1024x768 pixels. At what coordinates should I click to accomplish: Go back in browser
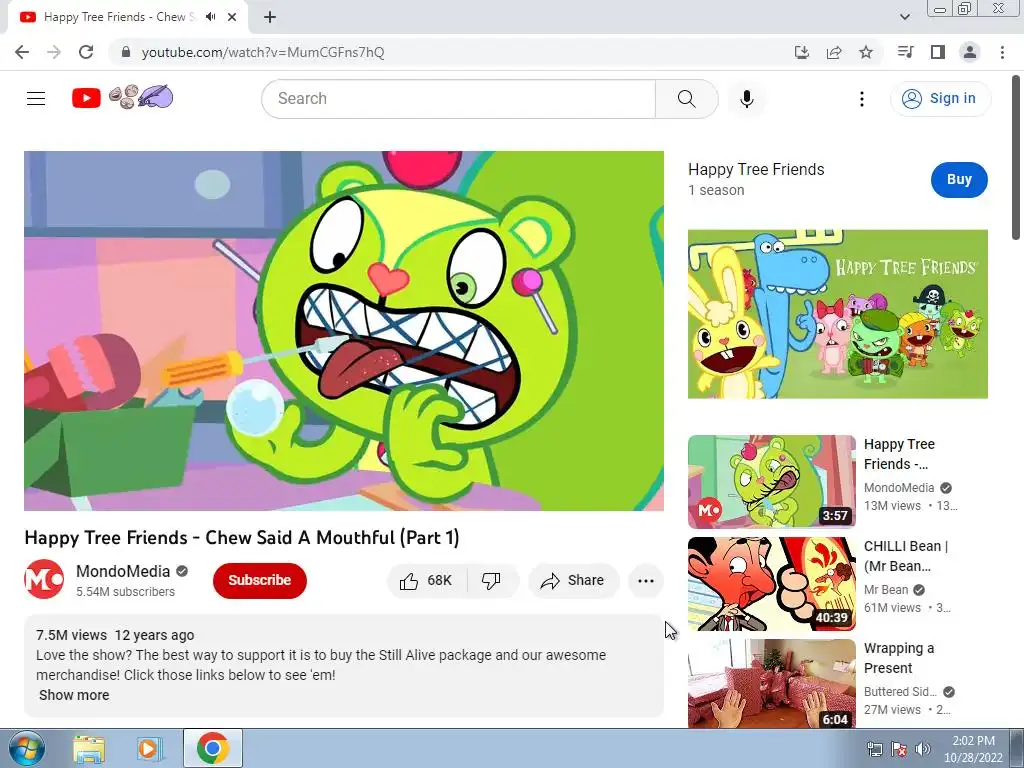click(x=22, y=52)
